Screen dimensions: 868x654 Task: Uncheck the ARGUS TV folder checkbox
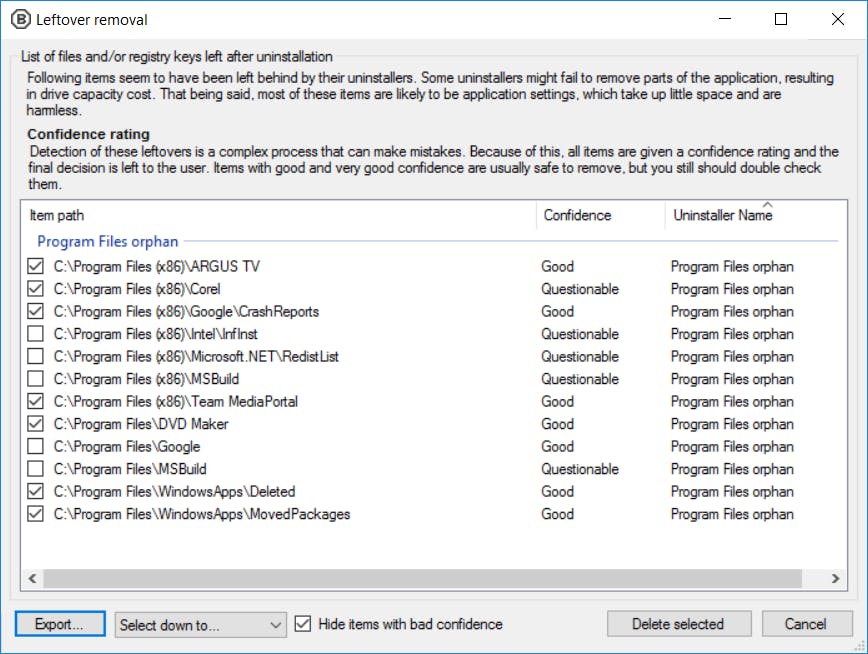[x=36, y=267]
